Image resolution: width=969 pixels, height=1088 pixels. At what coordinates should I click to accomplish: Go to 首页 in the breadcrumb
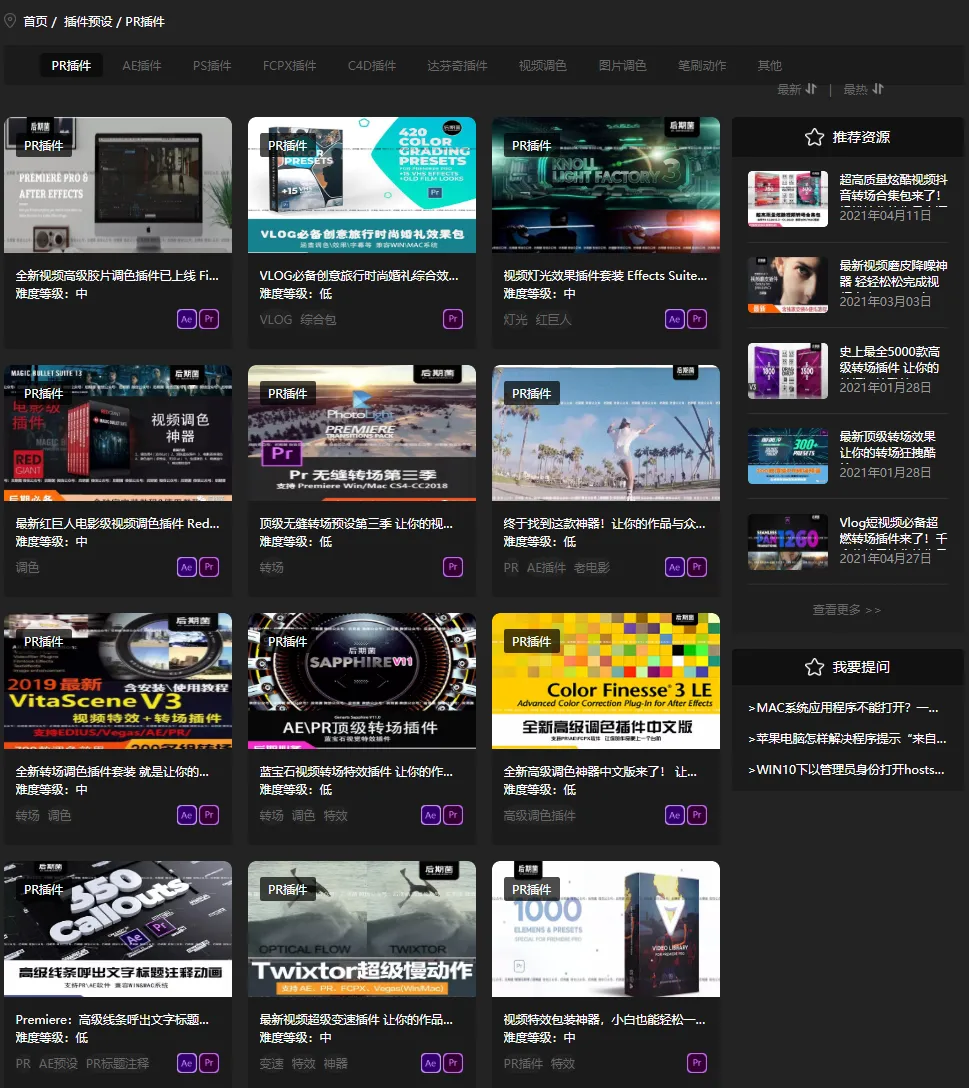[x=35, y=22]
